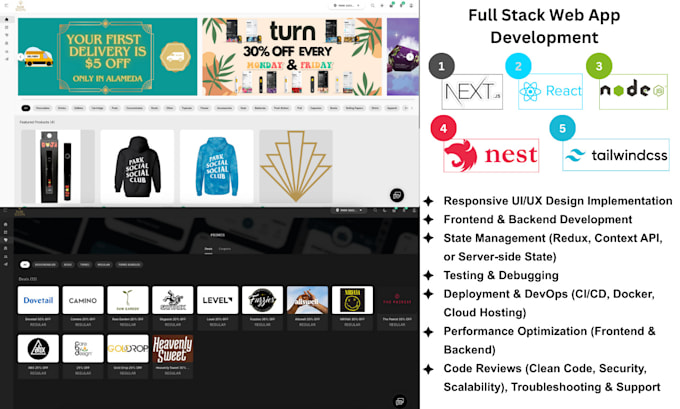The height and width of the screenshot is (409, 680).
Task: Switch to the Coupons tab
Action: (x=225, y=249)
